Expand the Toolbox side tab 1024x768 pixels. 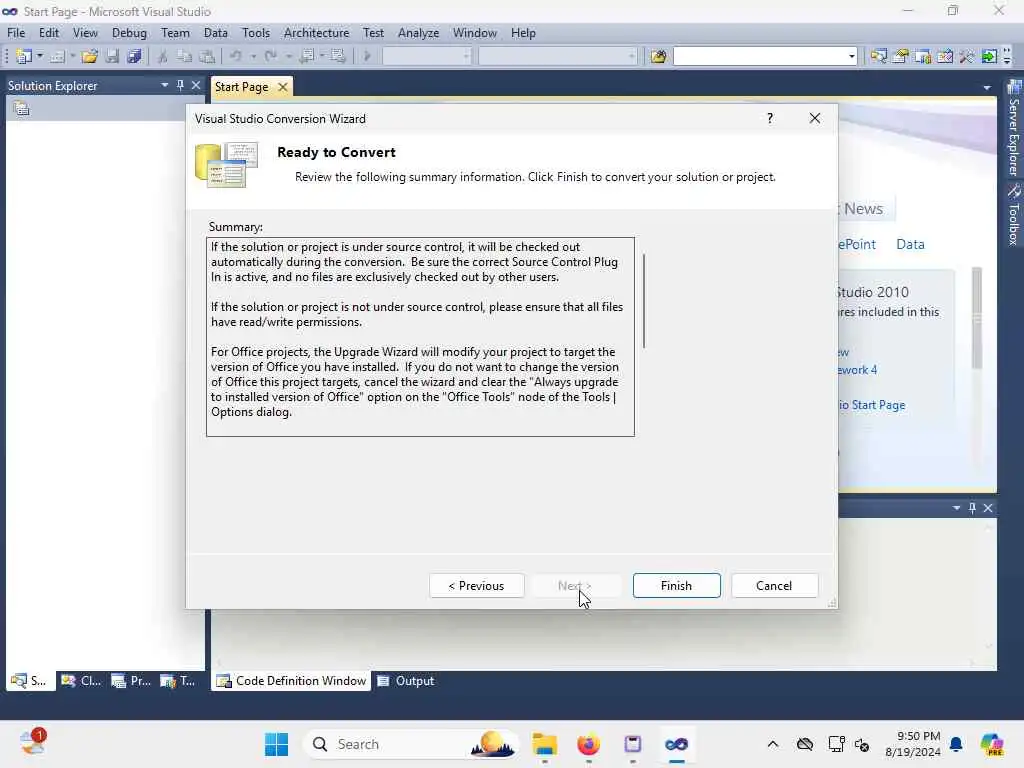click(1014, 215)
